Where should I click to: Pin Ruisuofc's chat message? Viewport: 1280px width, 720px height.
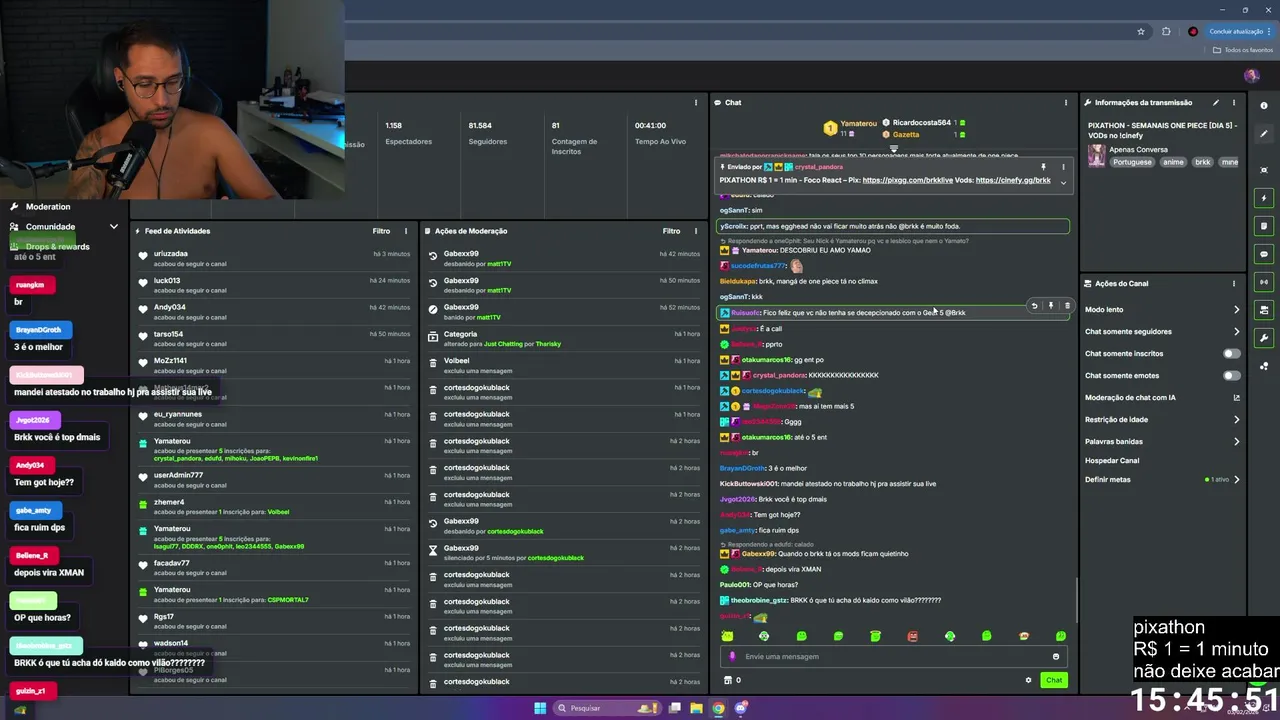point(1050,306)
